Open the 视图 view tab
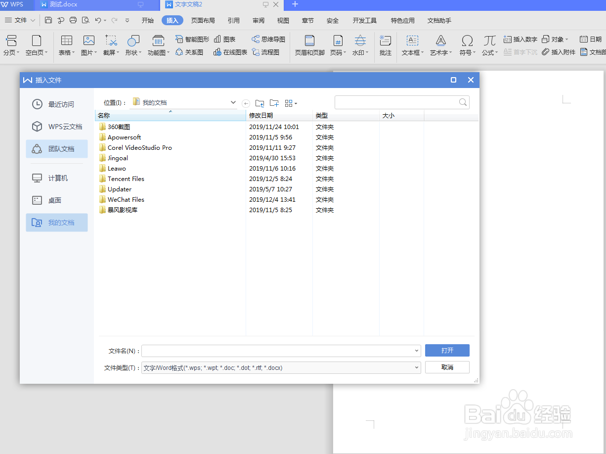606x454 pixels. 283,20
